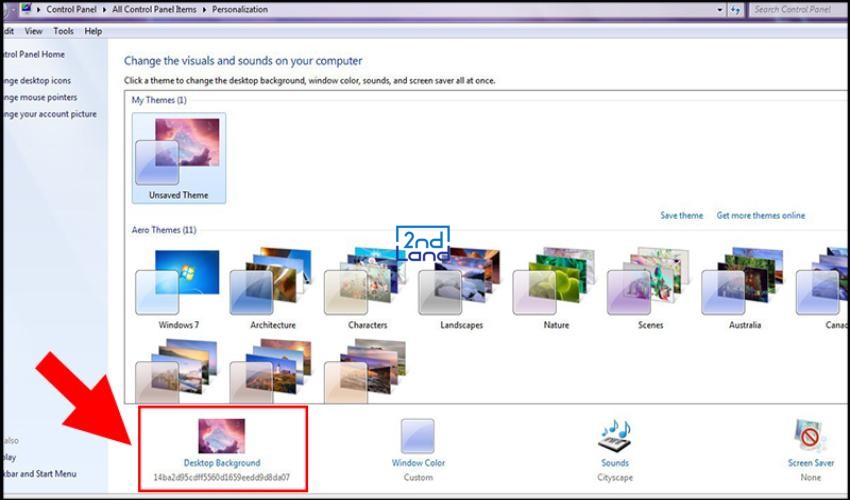Select sunrise theme beneath Windows 7
Image resolution: width=850 pixels, height=500 pixels.
pyautogui.click(x=178, y=370)
